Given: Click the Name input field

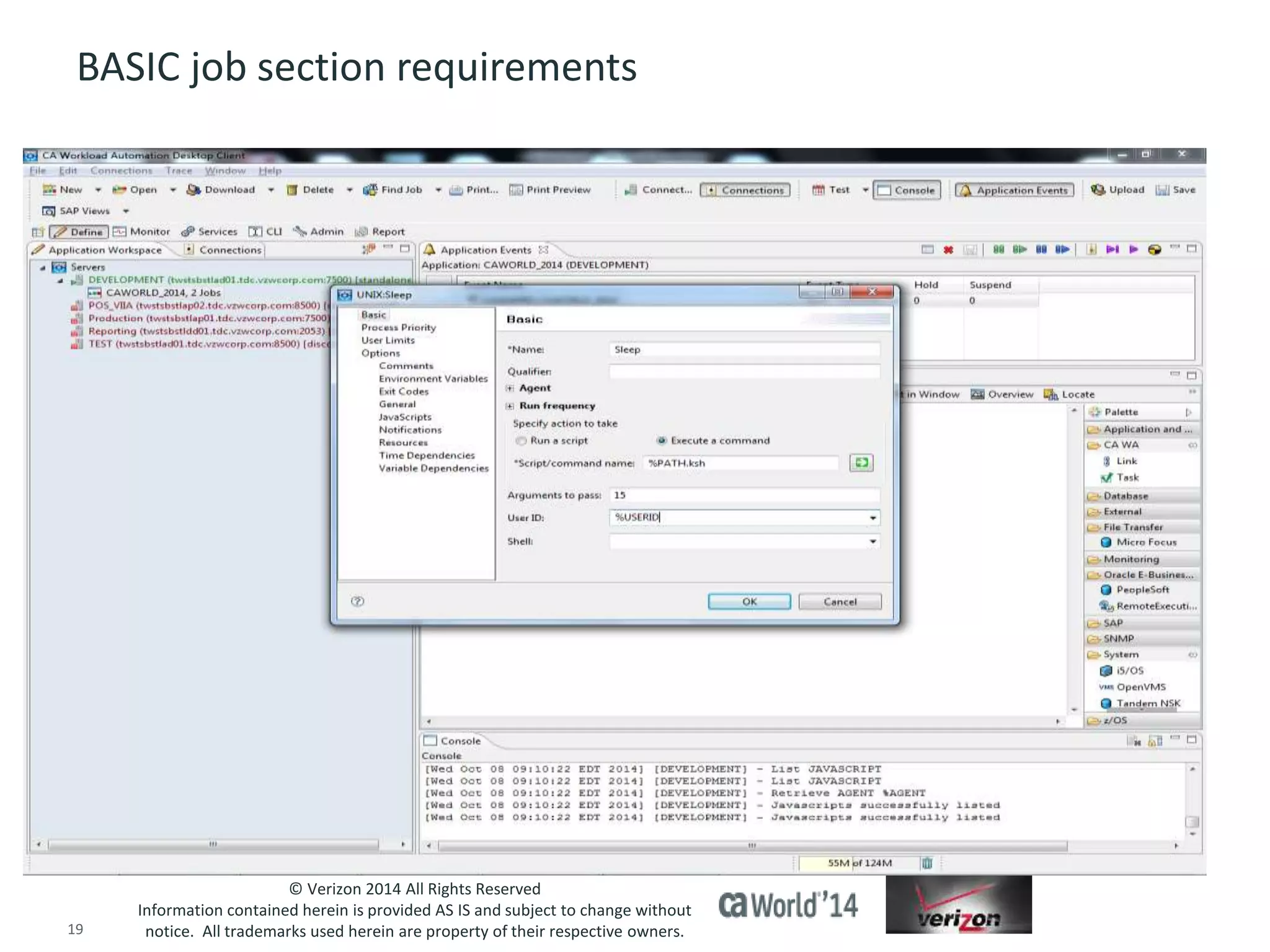Looking at the screenshot, I should click(x=744, y=350).
